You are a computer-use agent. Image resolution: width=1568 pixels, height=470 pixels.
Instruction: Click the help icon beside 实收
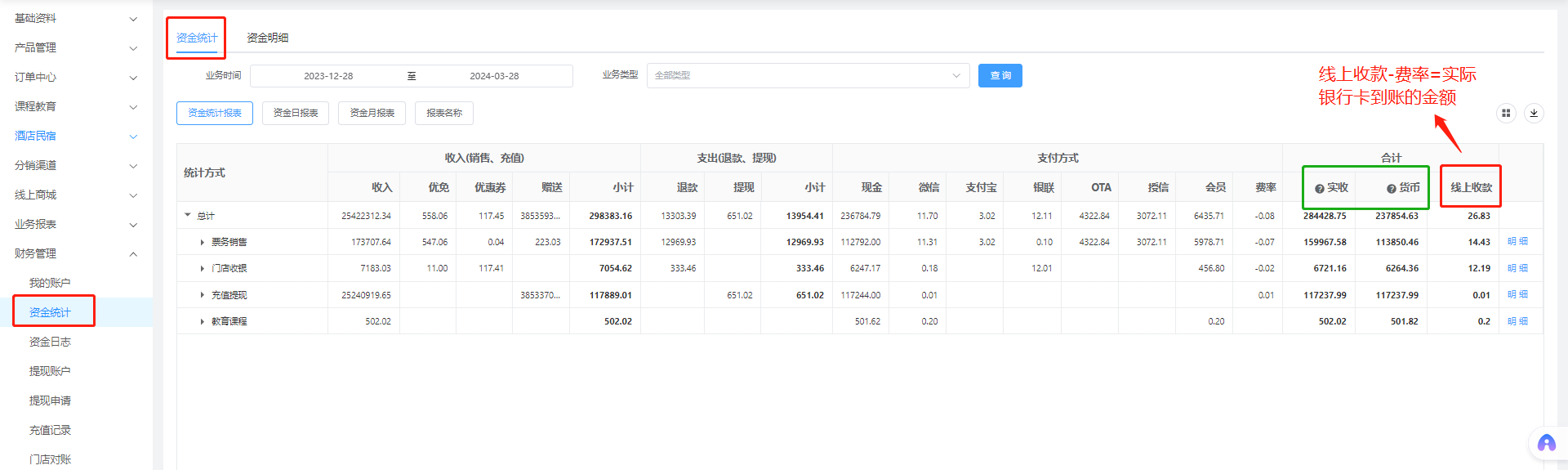tap(1319, 189)
